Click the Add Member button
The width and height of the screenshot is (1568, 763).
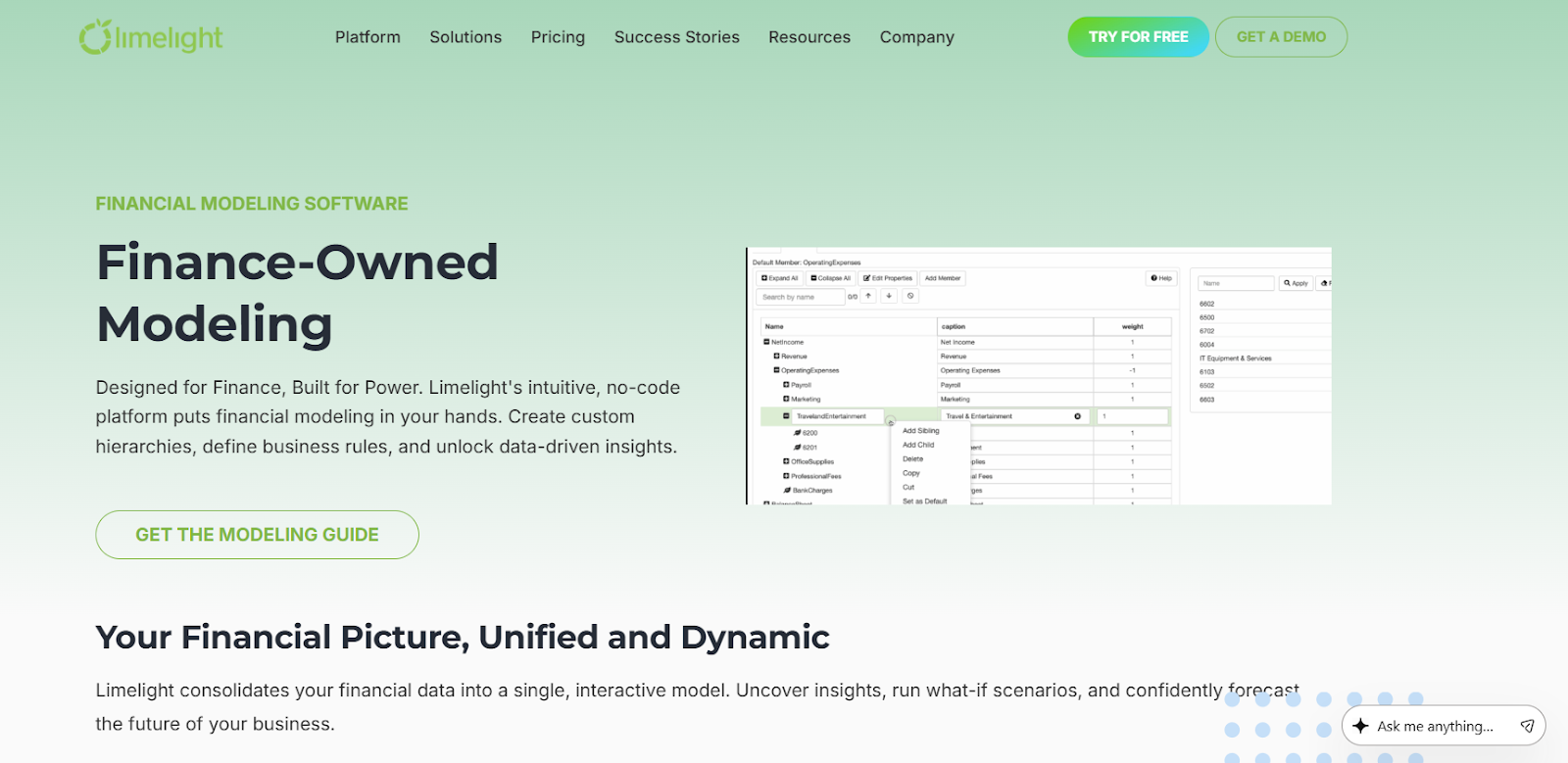click(x=943, y=278)
